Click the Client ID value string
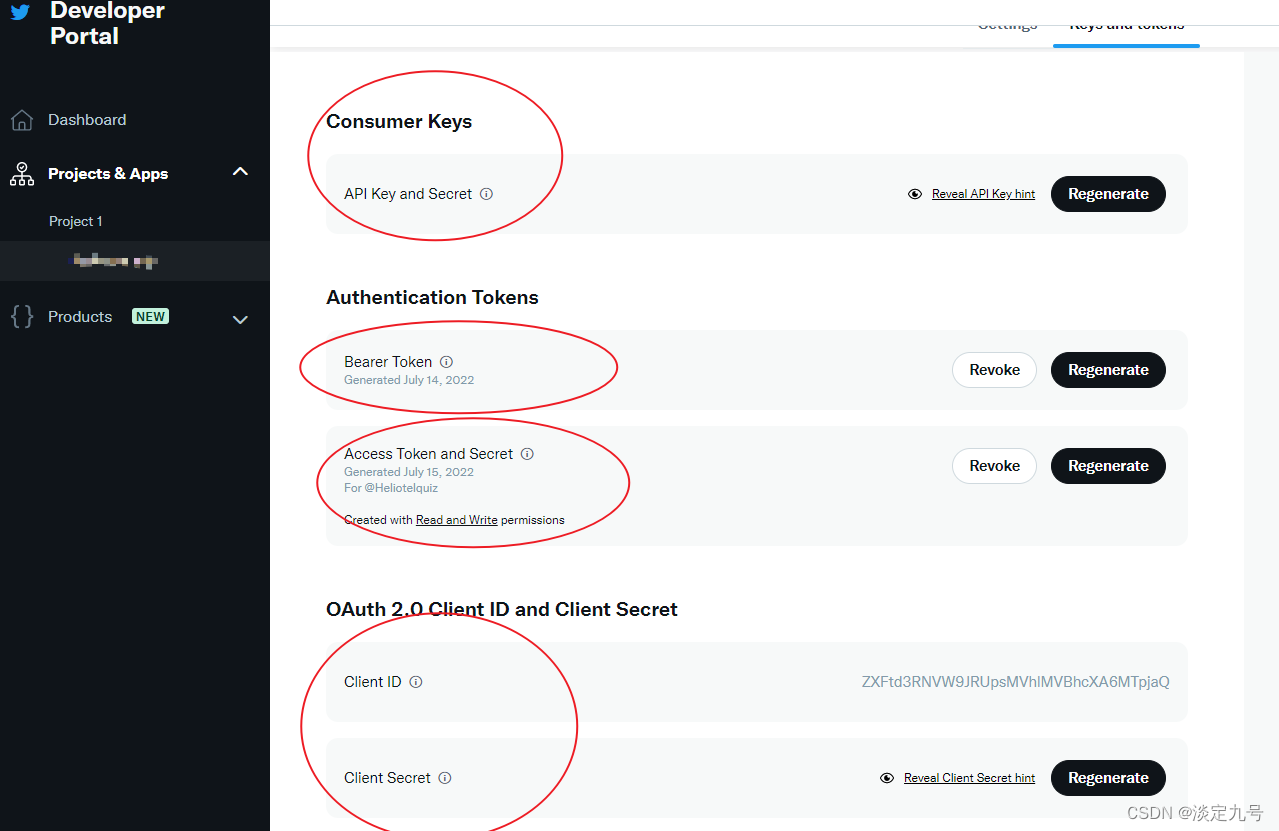1279x831 pixels. (1016, 682)
